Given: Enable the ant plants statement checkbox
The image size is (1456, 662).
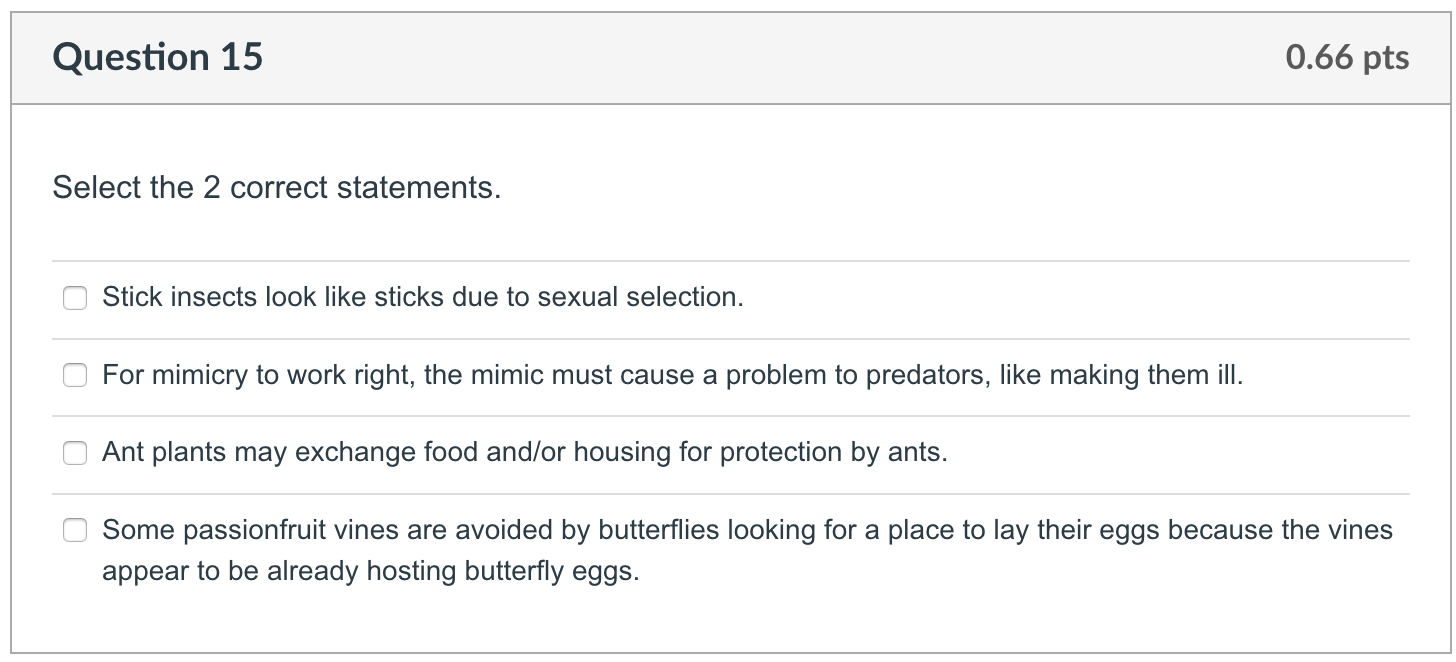Looking at the screenshot, I should point(75,453).
